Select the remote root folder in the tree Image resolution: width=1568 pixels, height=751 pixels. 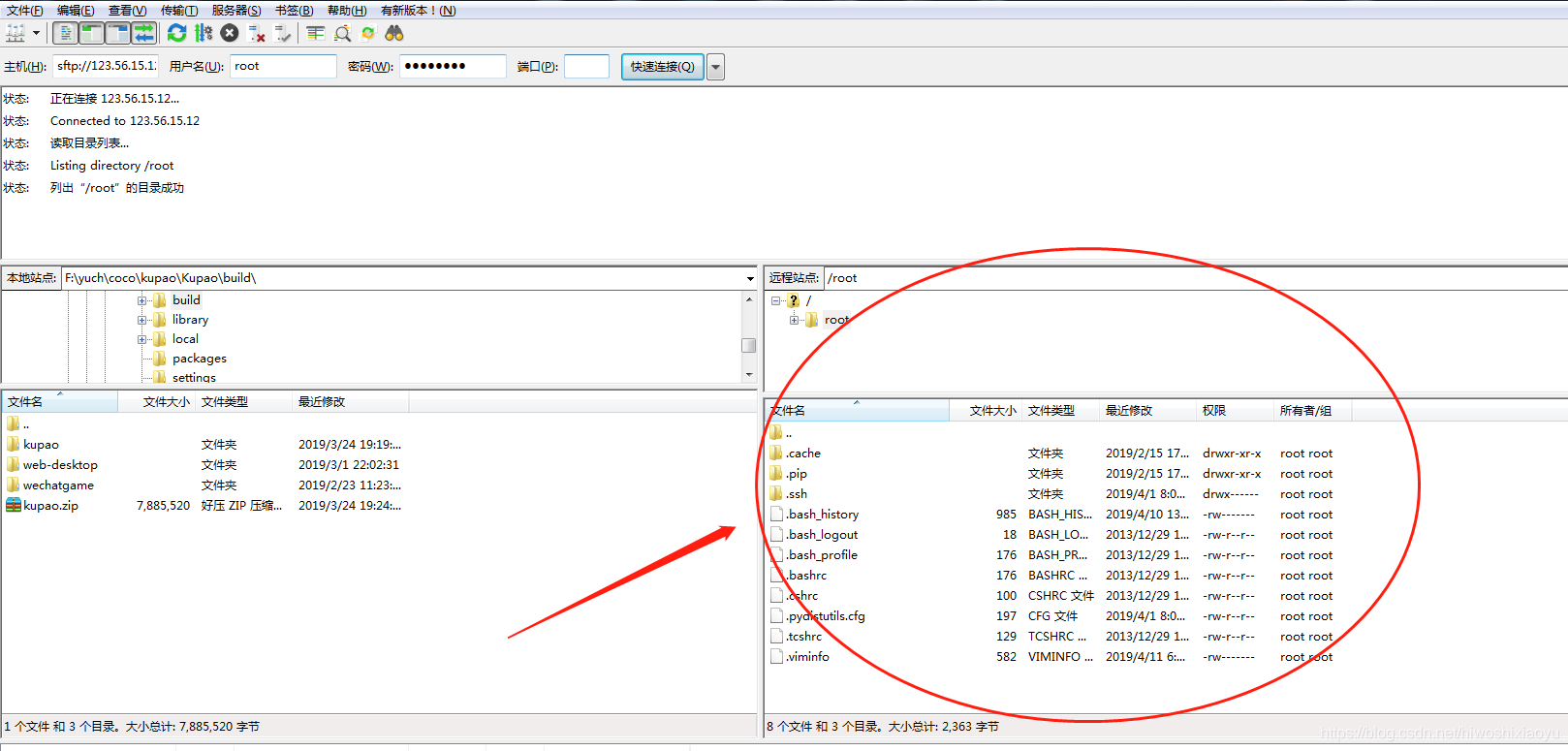[836, 320]
